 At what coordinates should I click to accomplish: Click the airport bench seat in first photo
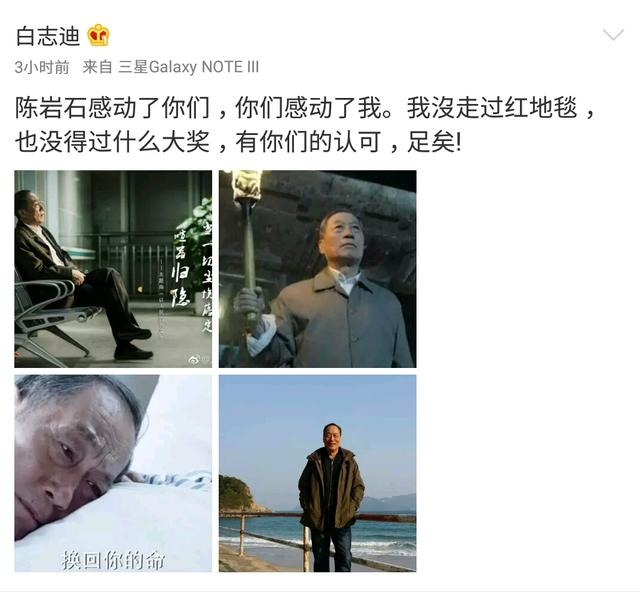click(51, 314)
